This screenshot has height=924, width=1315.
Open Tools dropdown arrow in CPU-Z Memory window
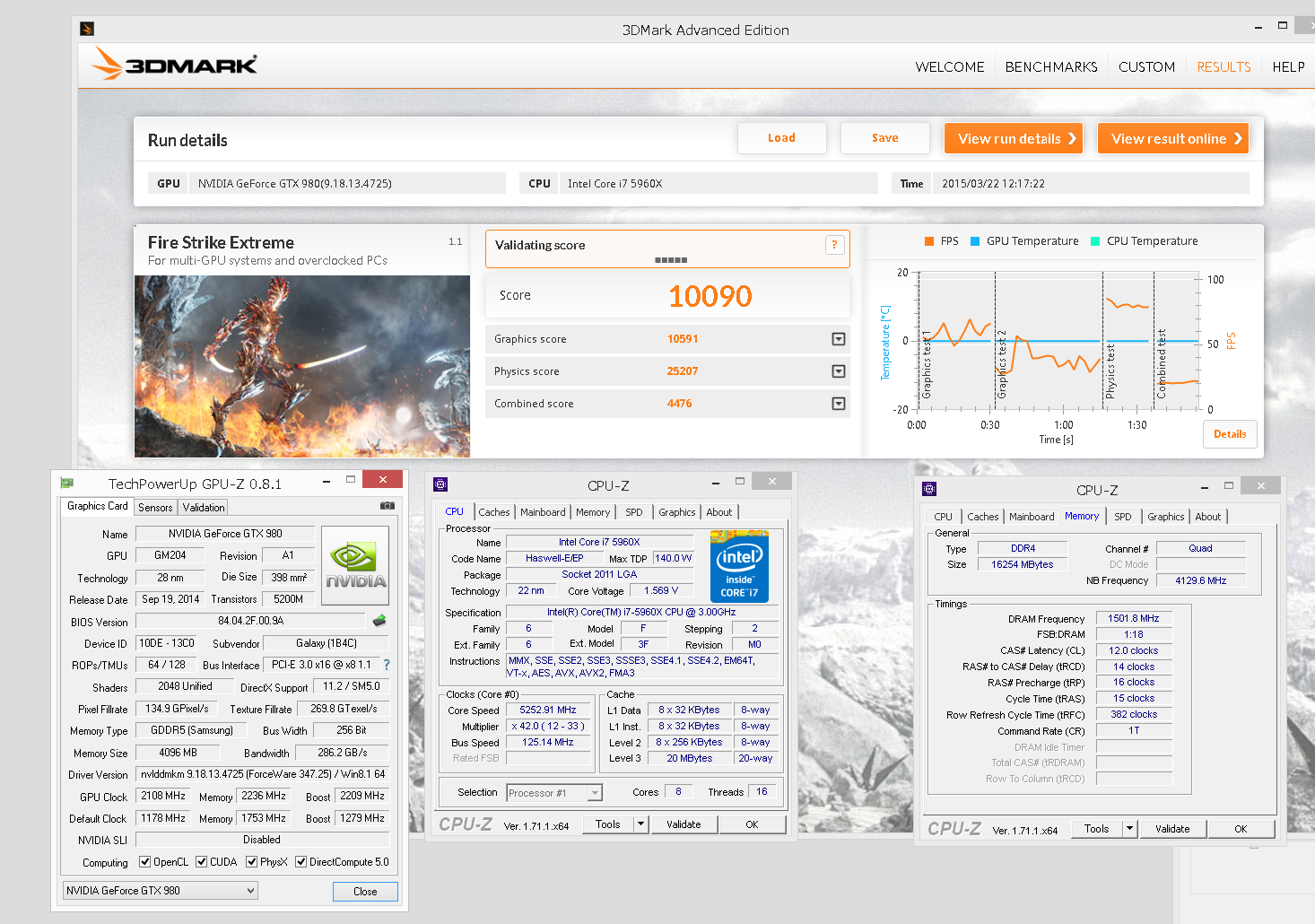pos(1130,829)
